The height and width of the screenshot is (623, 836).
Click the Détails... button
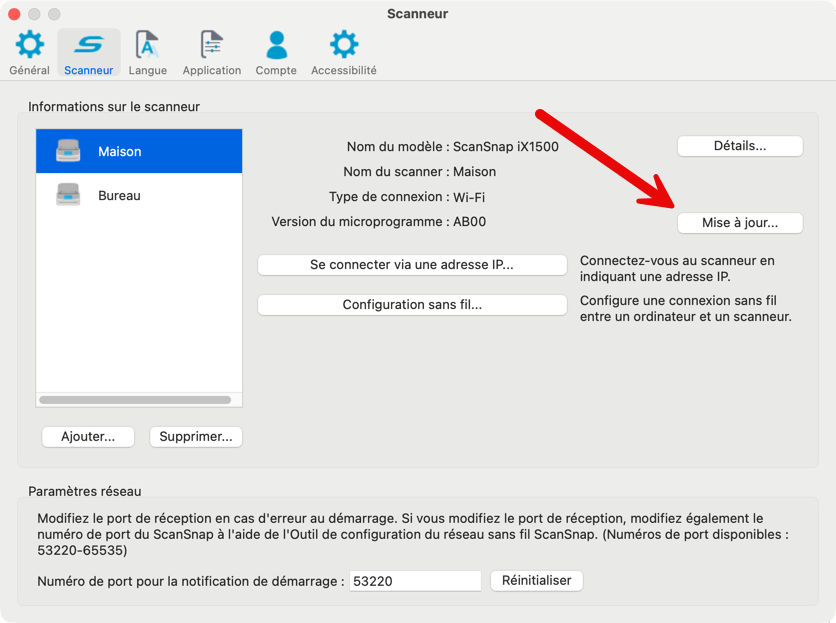(x=740, y=146)
